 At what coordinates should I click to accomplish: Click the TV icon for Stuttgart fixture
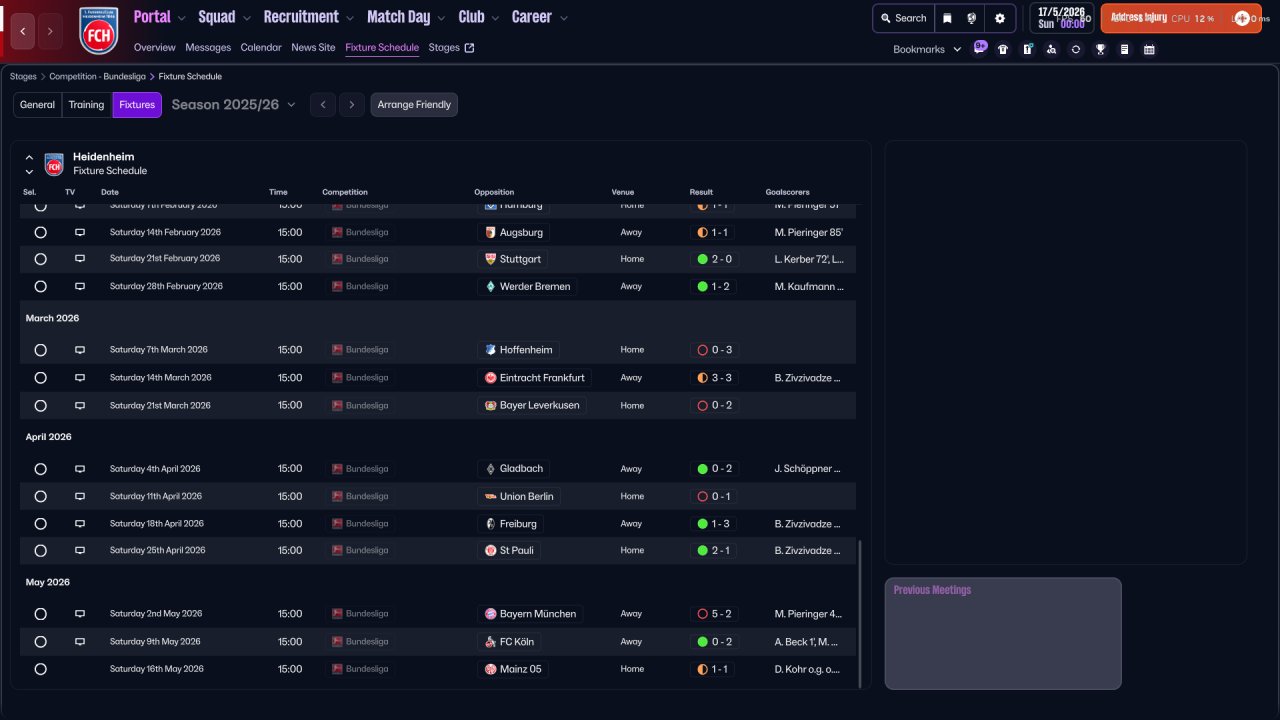coord(80,259)
